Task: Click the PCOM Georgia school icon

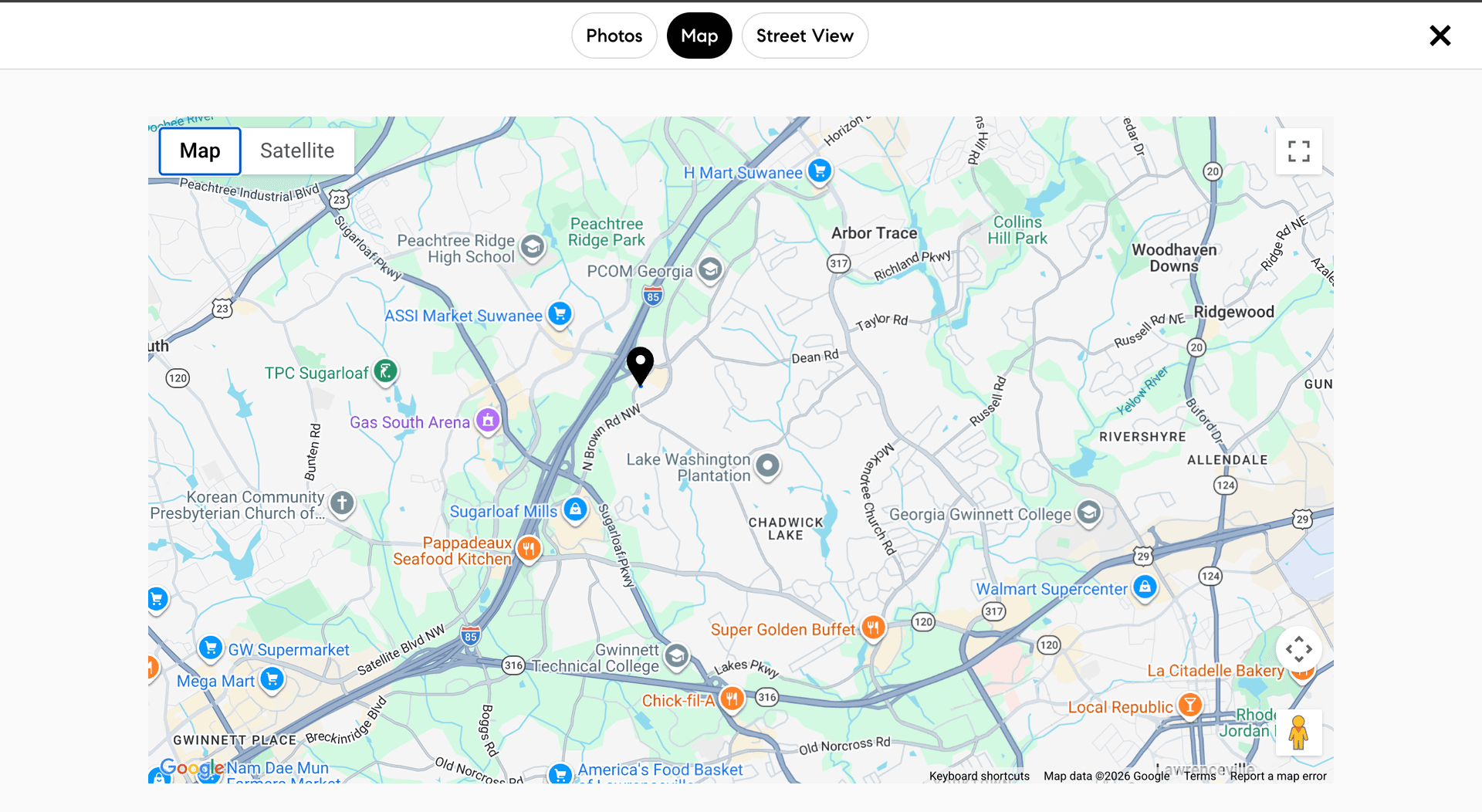Action: tap(710, 269)
